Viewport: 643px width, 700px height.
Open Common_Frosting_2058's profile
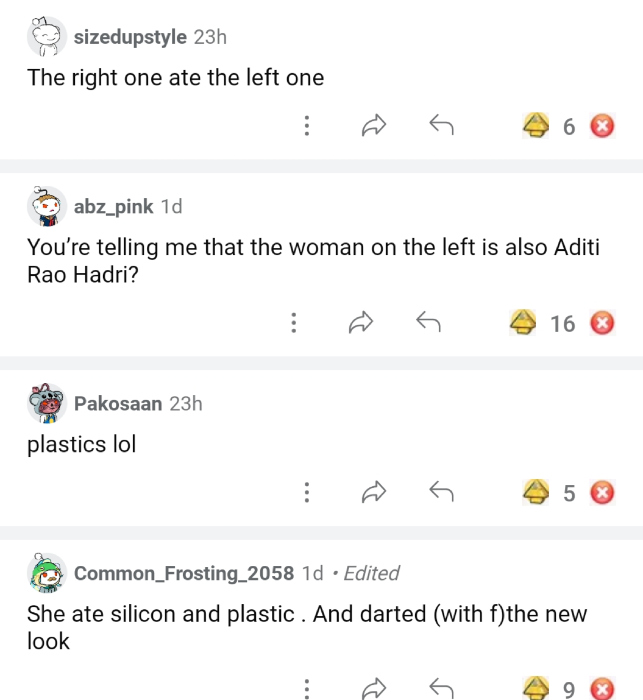coord(184,573)
